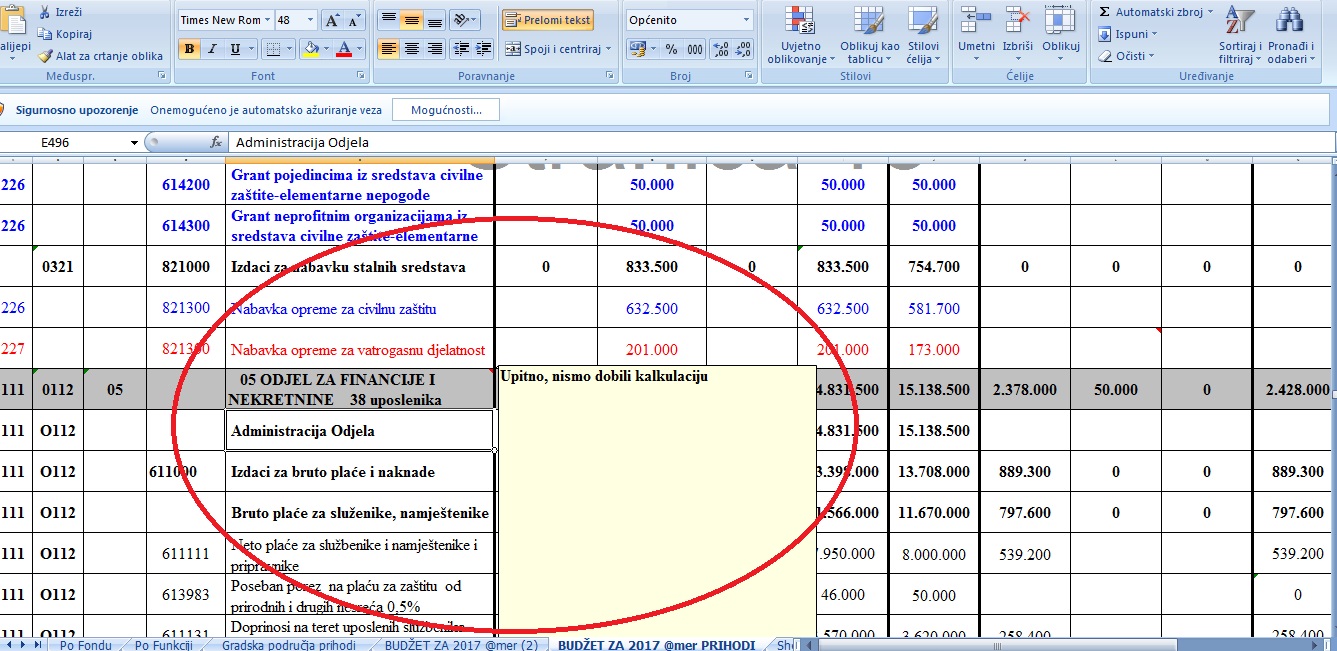Image resolution: width=1337 pixels, height=651 pixels.
Task: Toggle Prelomi tekst wrap text
Action: [x=548, y=20]
